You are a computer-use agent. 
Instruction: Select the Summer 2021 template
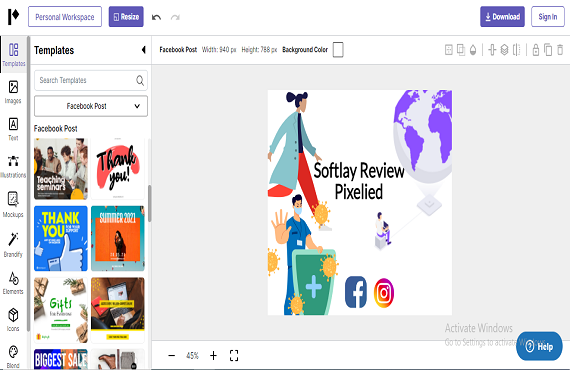117,238
